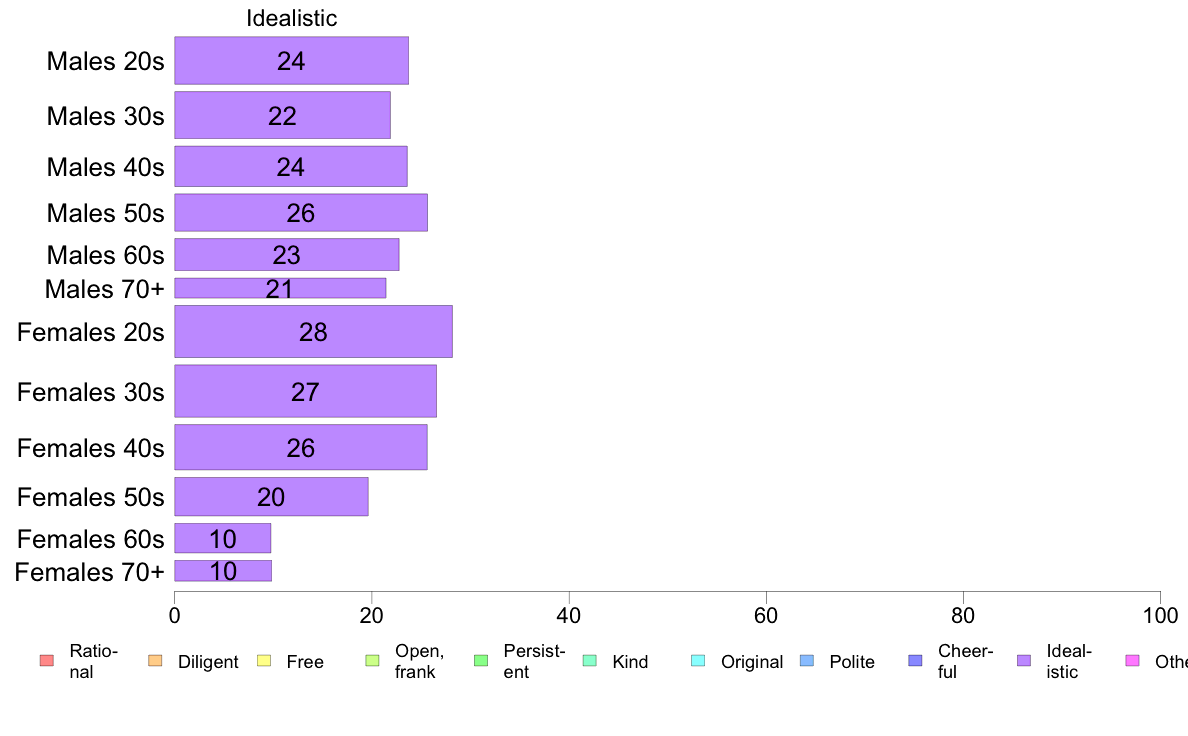Click the Females 30s axis label

pos(91,392)
